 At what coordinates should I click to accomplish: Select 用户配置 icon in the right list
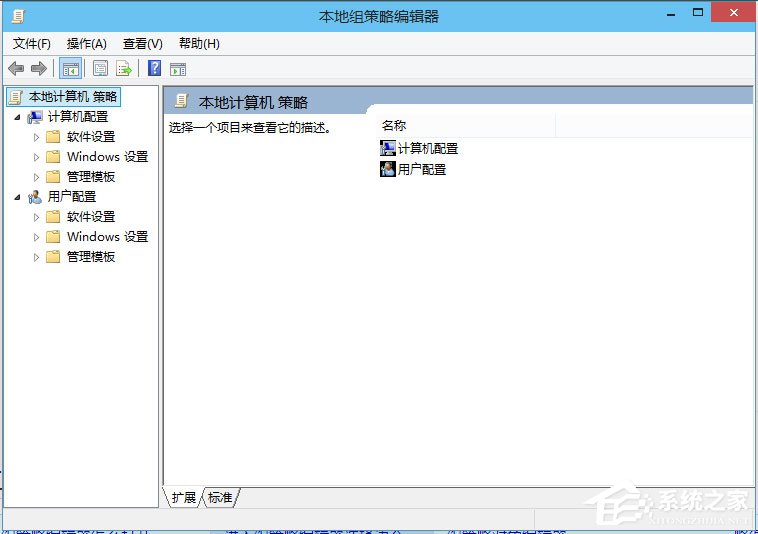[x=388, y=169]
